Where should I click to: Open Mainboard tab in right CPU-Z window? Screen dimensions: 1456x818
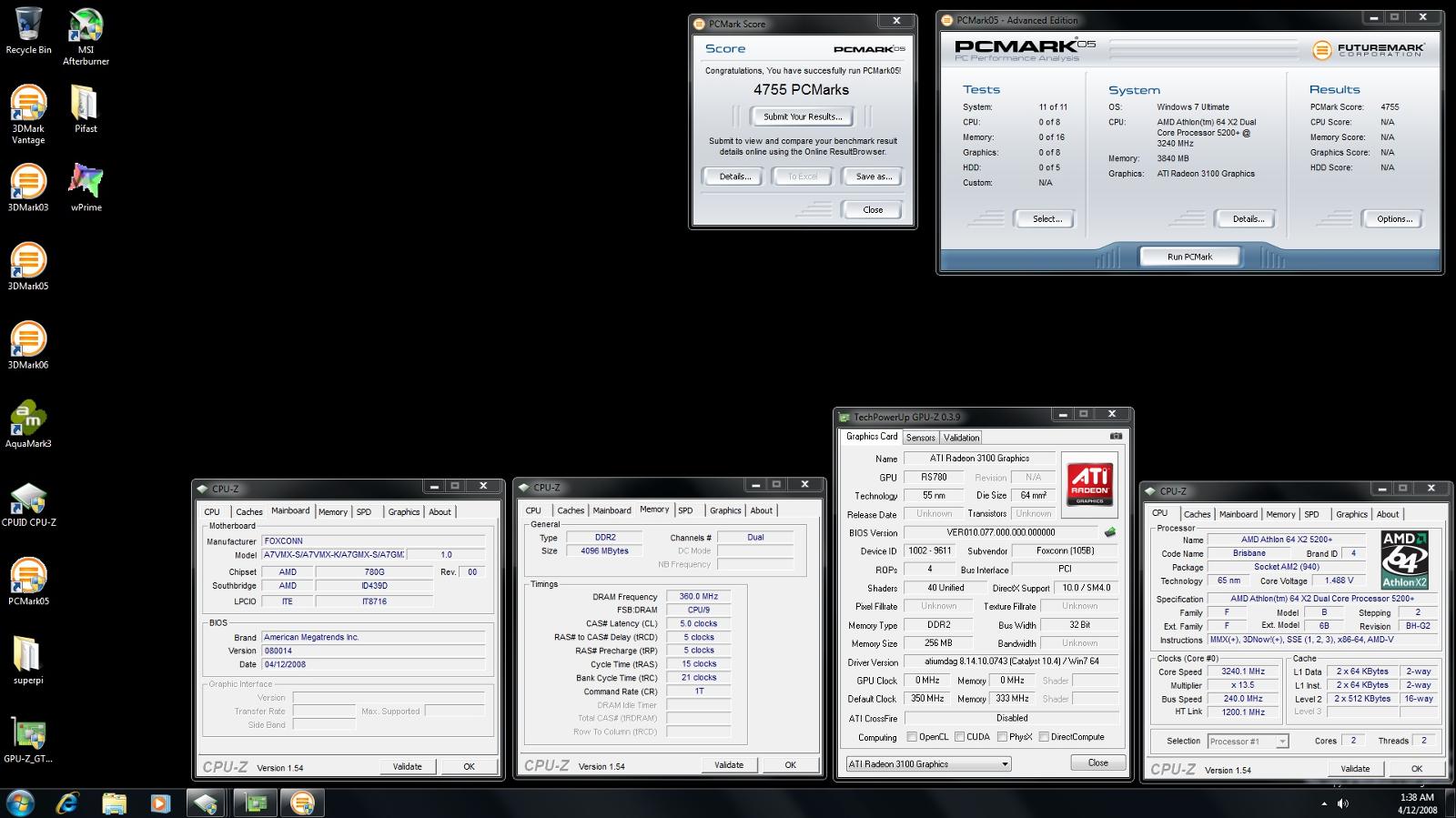coord(1238,514)
